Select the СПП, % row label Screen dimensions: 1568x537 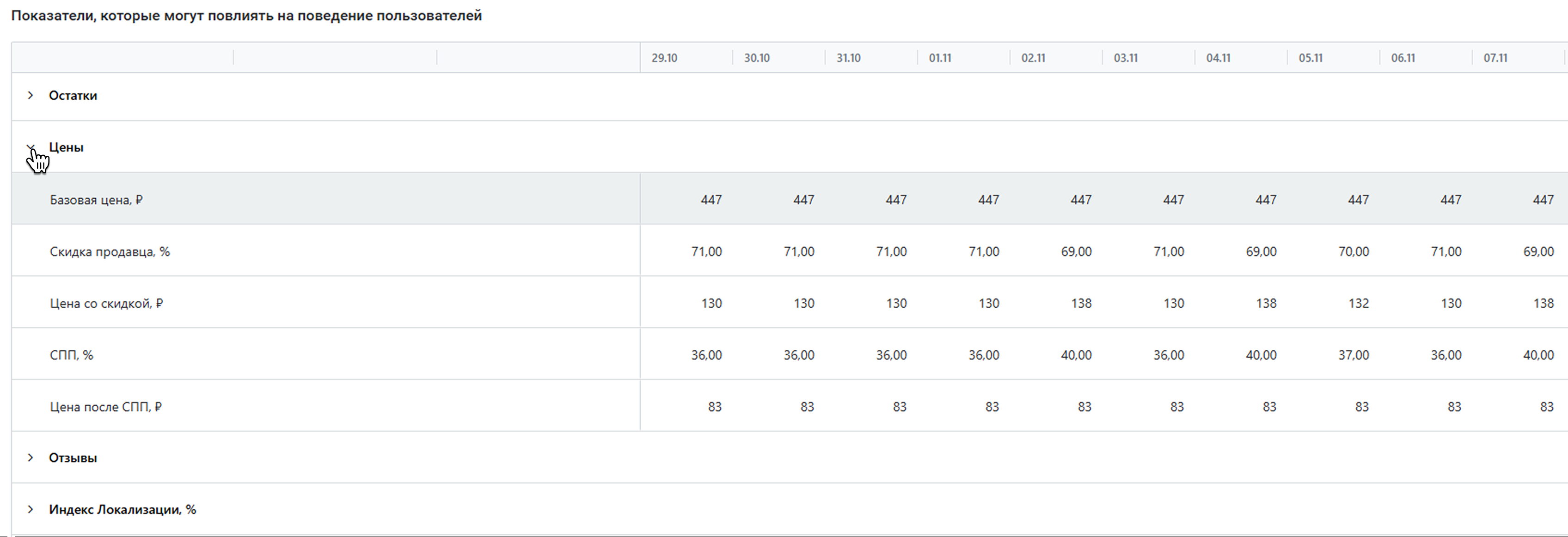tap(71, 355)
